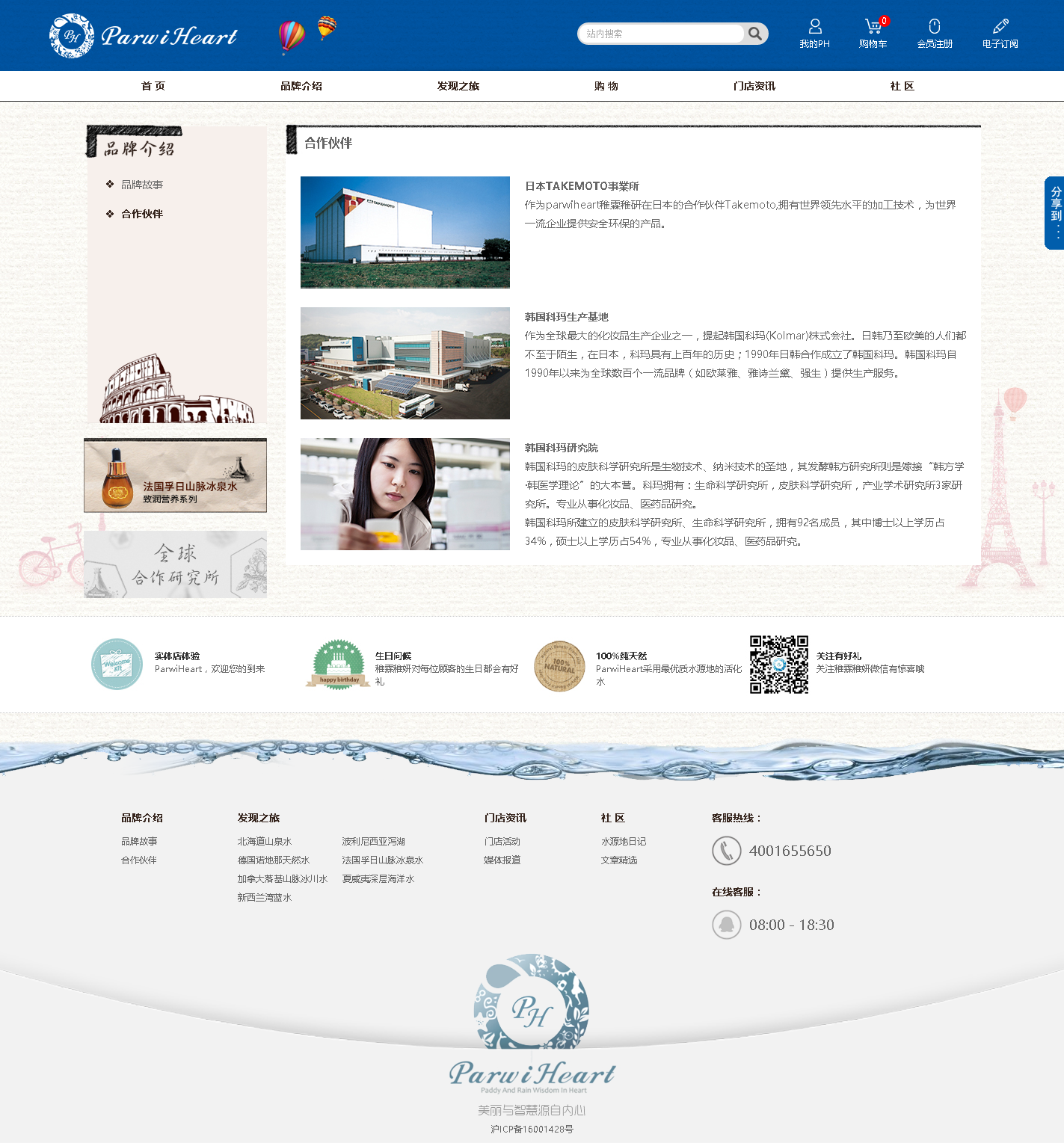
Task: Select 合作伙伴 in the sidebar
Action: click(x=142, y=214)
